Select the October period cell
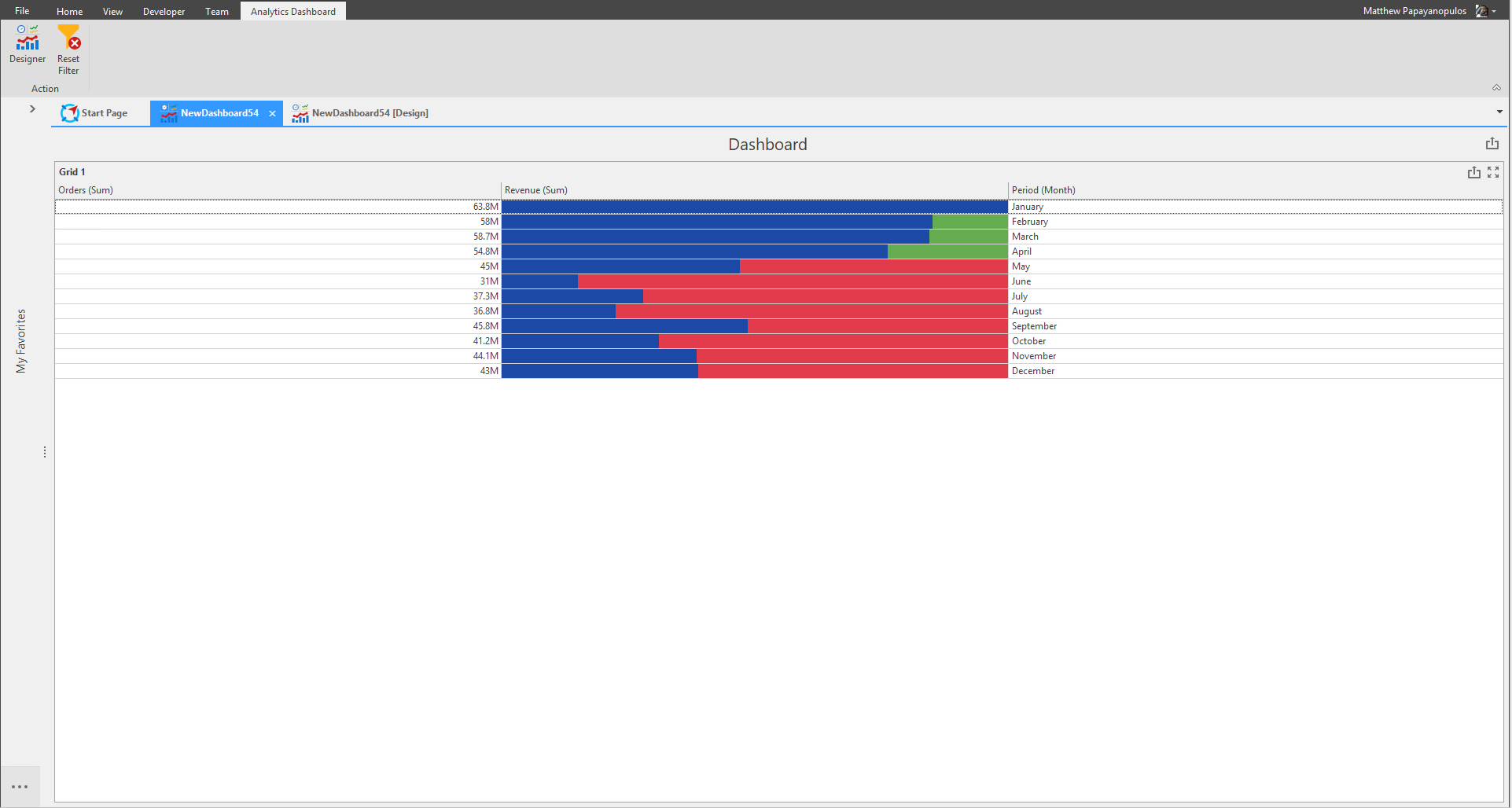 (x=1256, y=341)
